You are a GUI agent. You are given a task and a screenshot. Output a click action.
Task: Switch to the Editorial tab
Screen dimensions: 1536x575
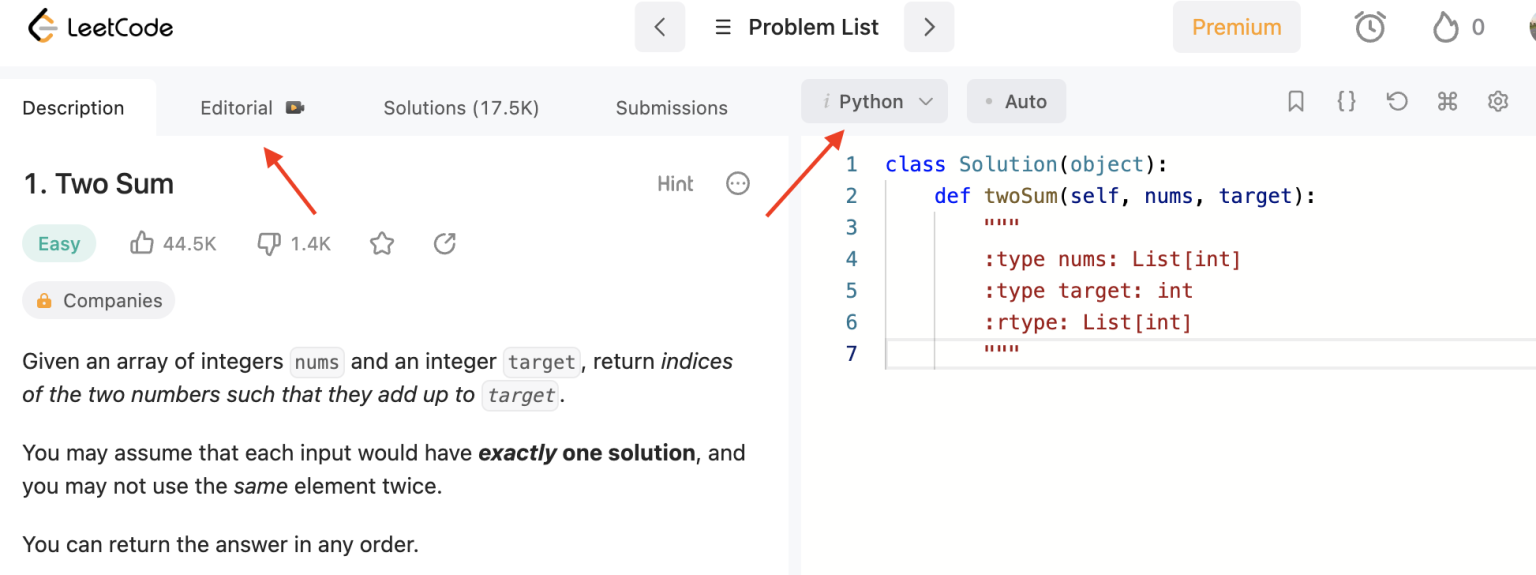pyautogui.click(x=237, y=108)
